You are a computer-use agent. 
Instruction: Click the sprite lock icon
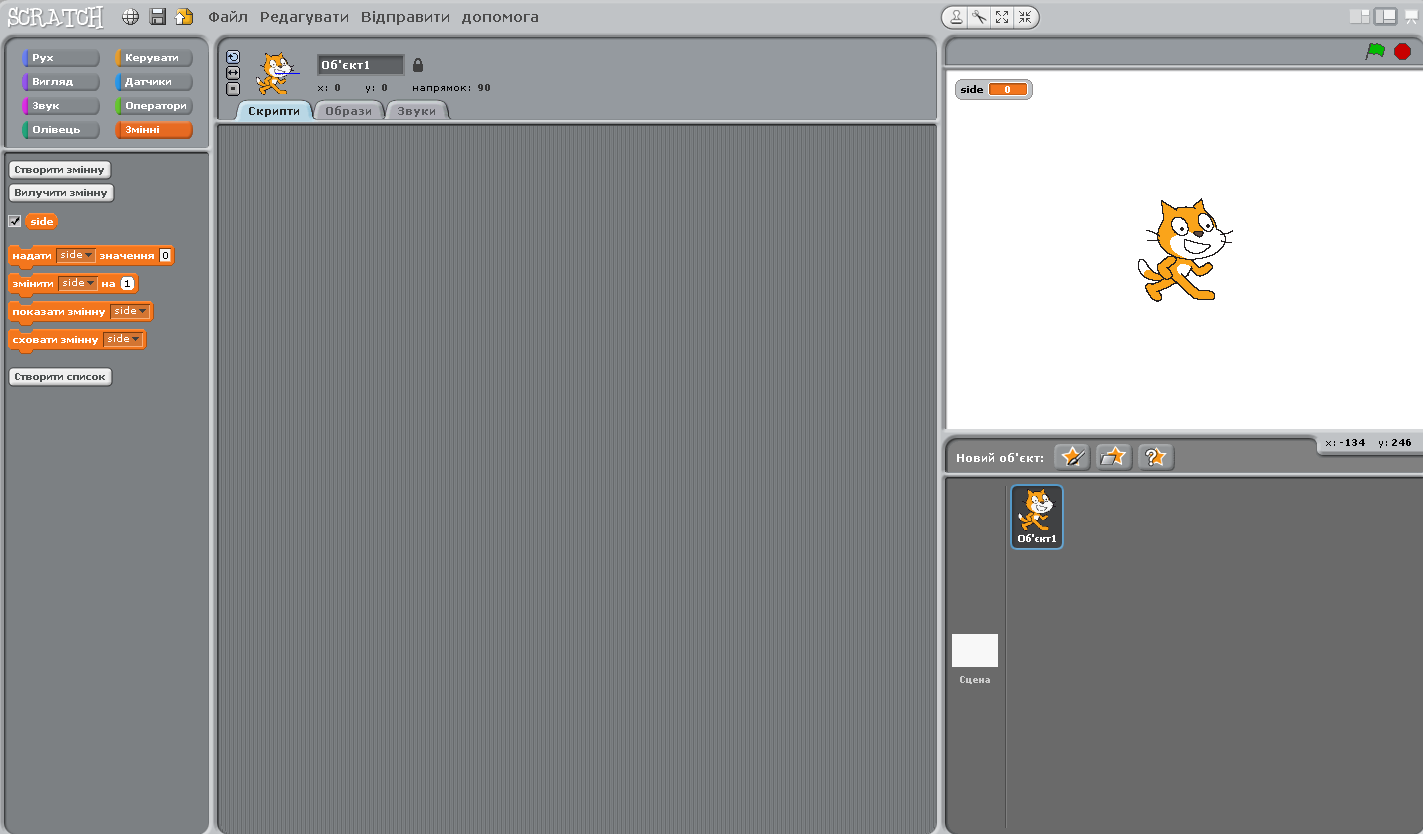point(418,65)
